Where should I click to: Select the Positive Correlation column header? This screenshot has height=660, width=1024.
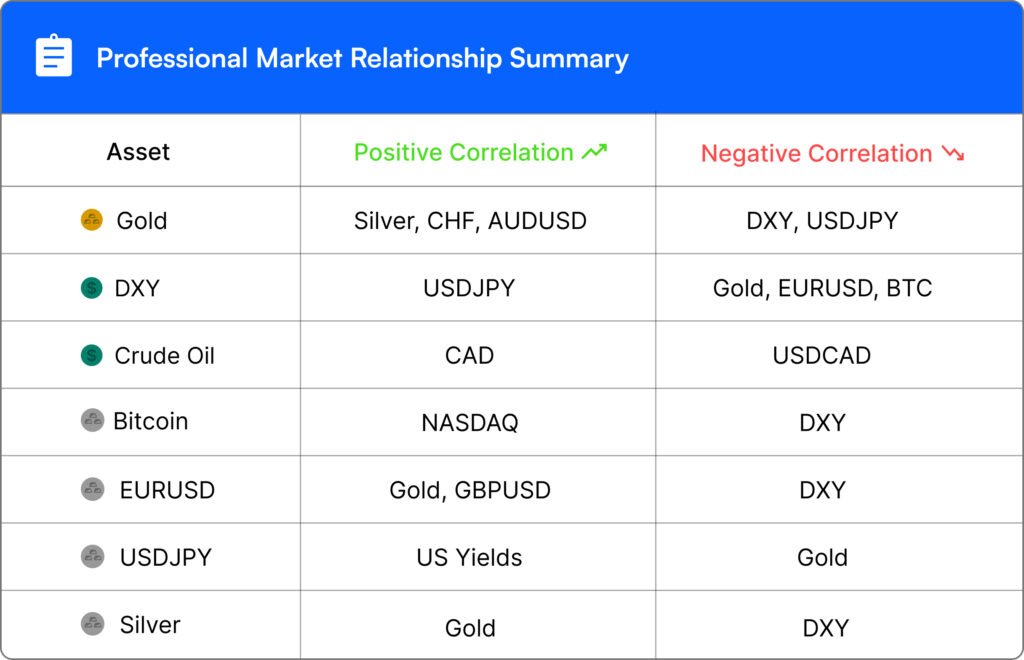tap(480, 152)
